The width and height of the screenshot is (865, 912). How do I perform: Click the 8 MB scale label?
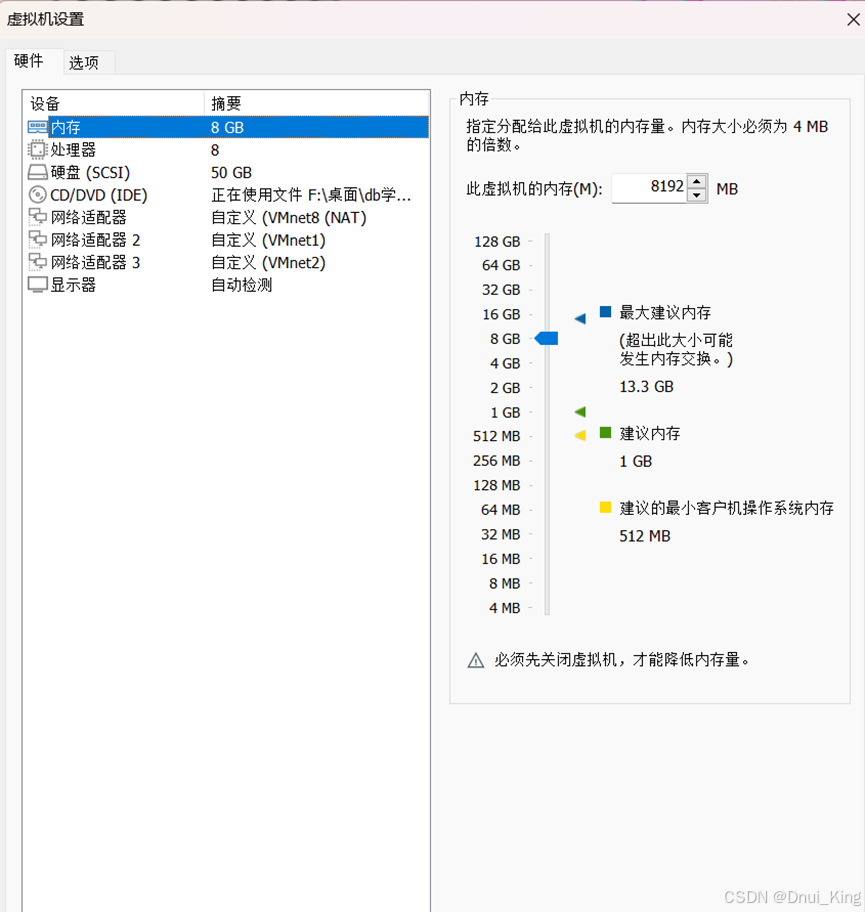point(504,583)
